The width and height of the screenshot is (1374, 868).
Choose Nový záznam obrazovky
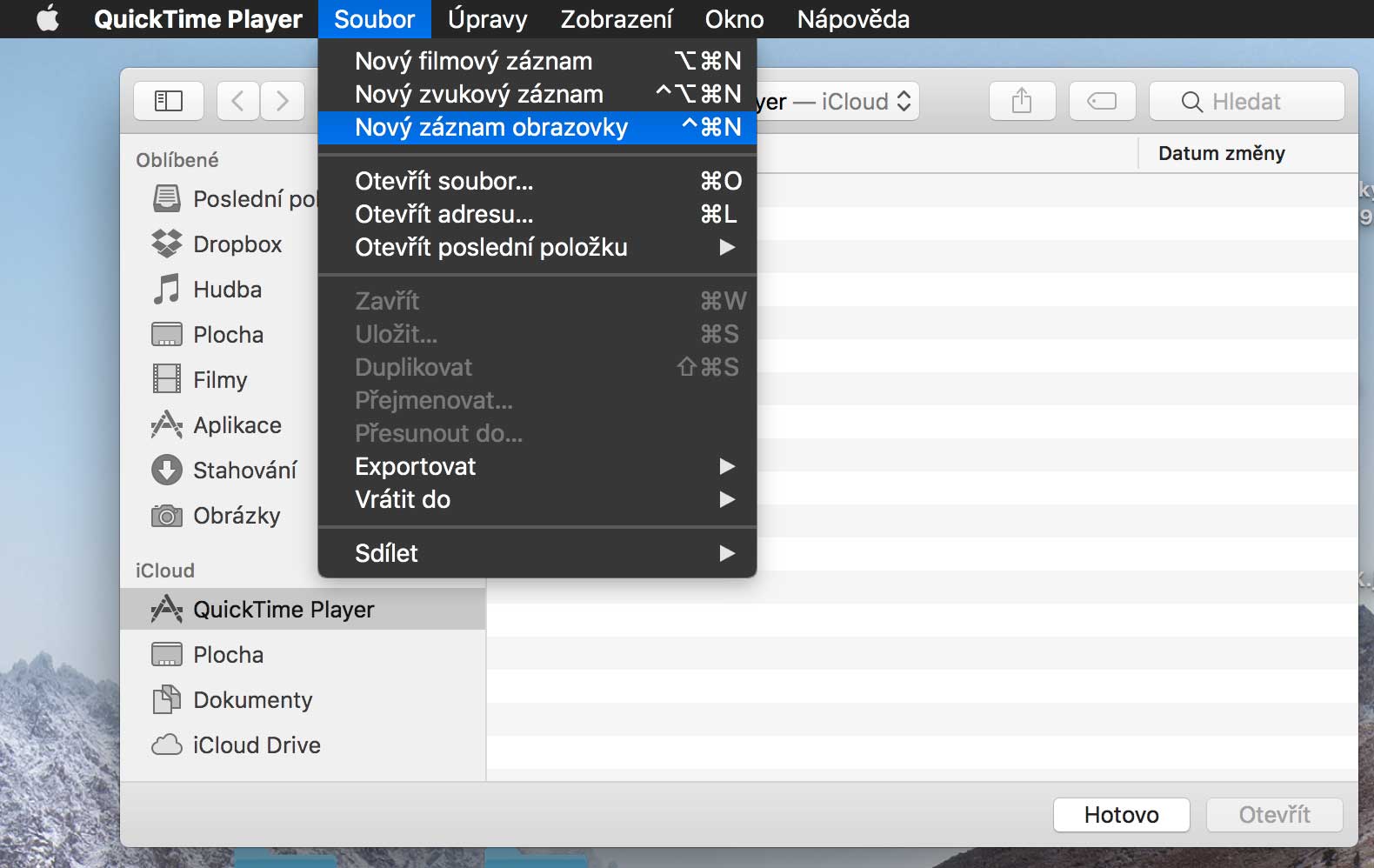(x=537, y=128)
